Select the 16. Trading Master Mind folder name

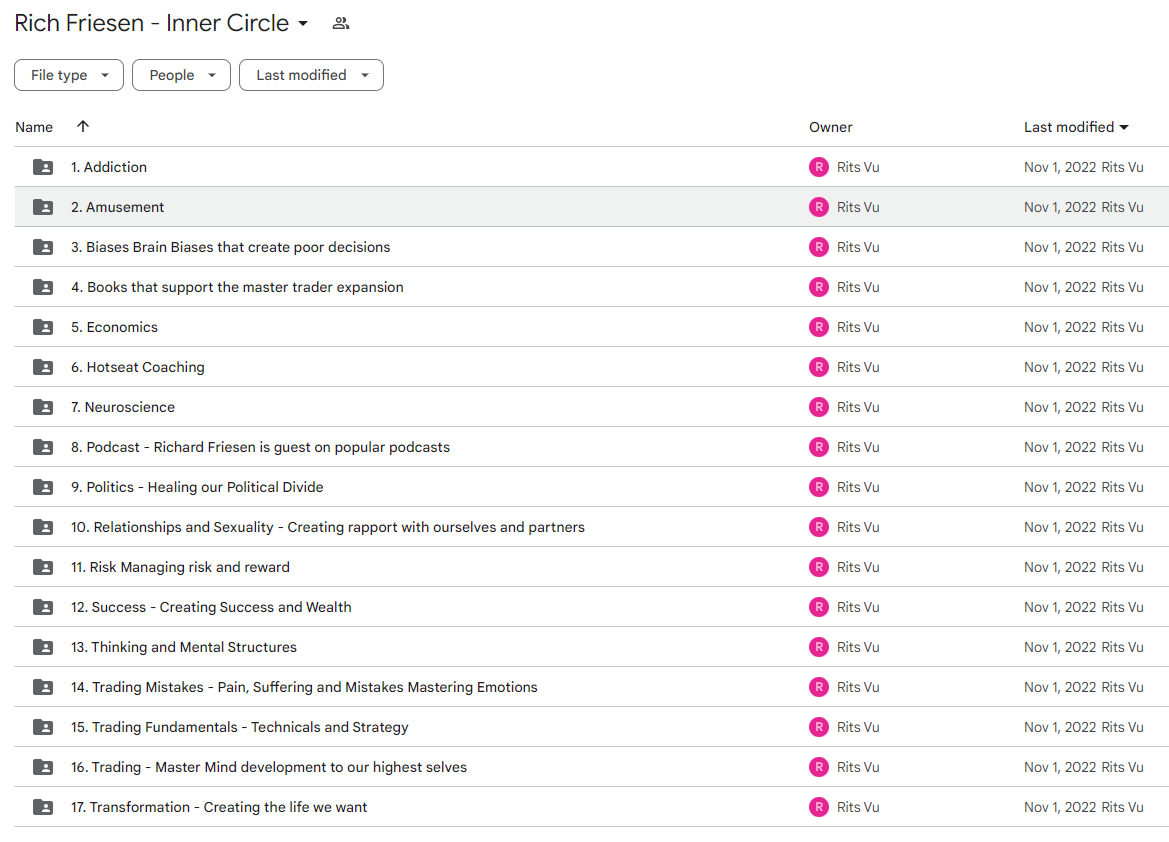[x=269, y=767]
